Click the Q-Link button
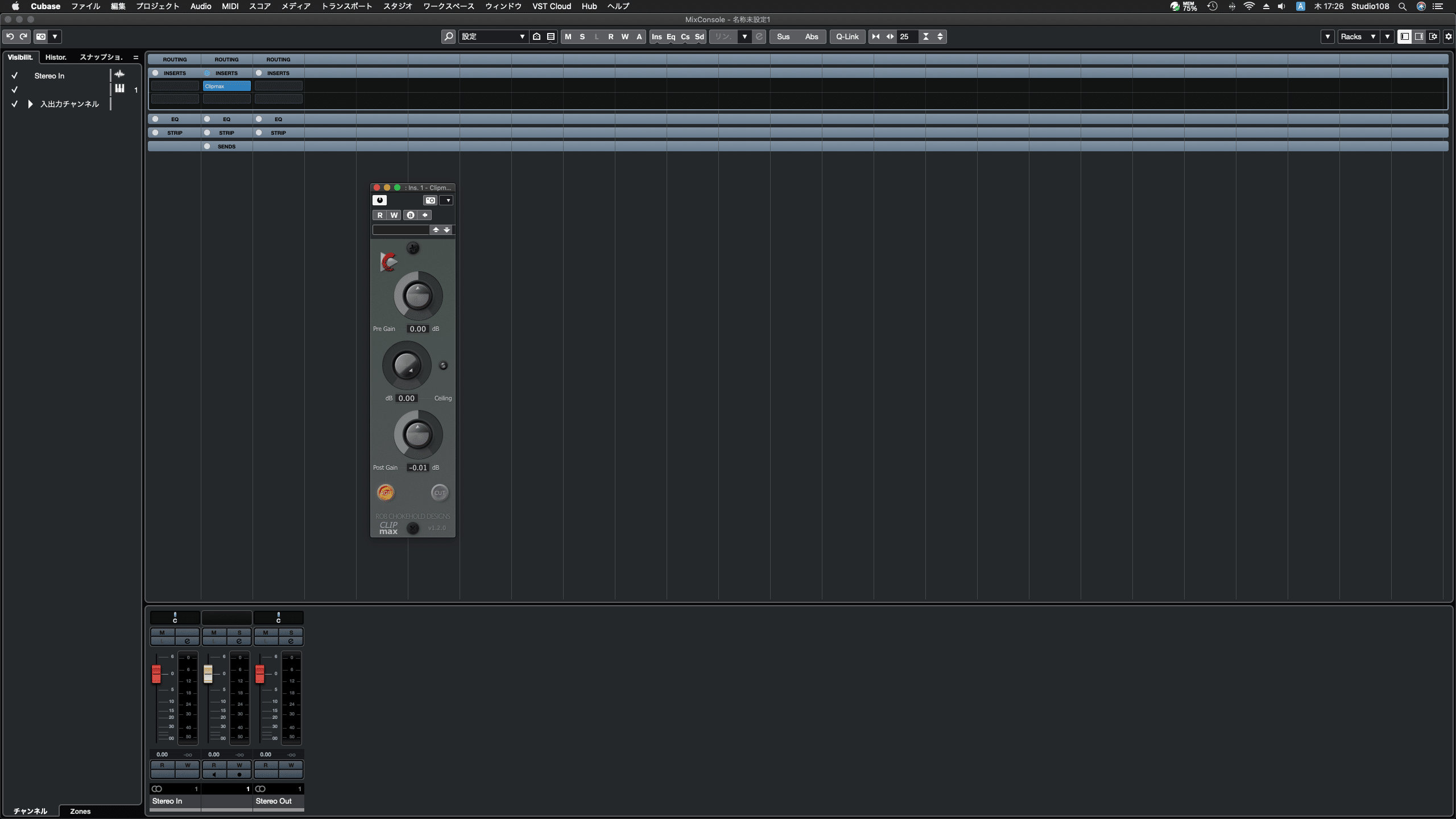This screenshot has height=819, width=1456. point(847,36)
